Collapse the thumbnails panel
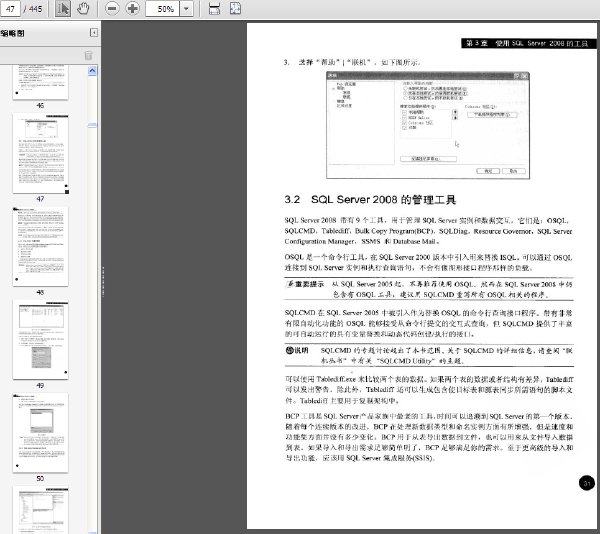Image resolution: width=600 pixels, height=534 pixels. coord(94,33)
